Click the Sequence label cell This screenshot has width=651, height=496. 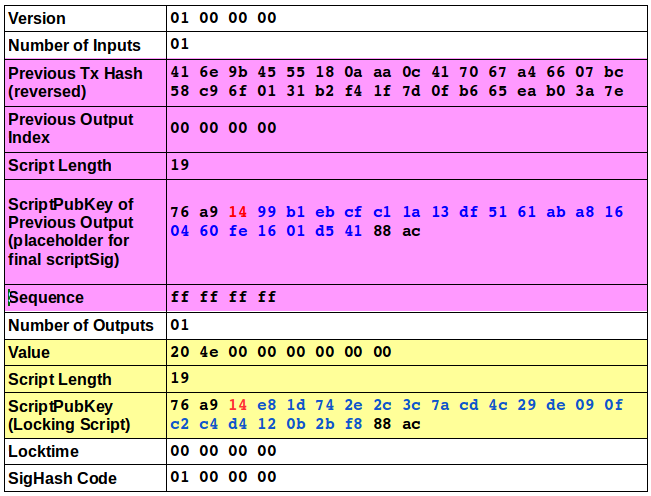click(x=46, y=298)
